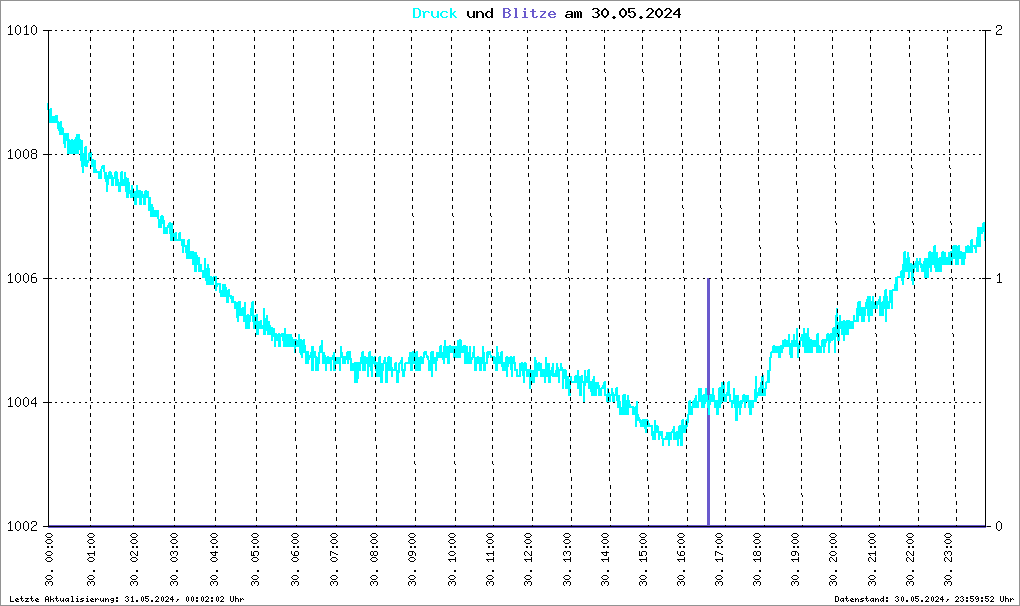Viewport: 1020px width, 606px height.
Task: Click the time label '30. 03:00'
Action: point(174,560)
